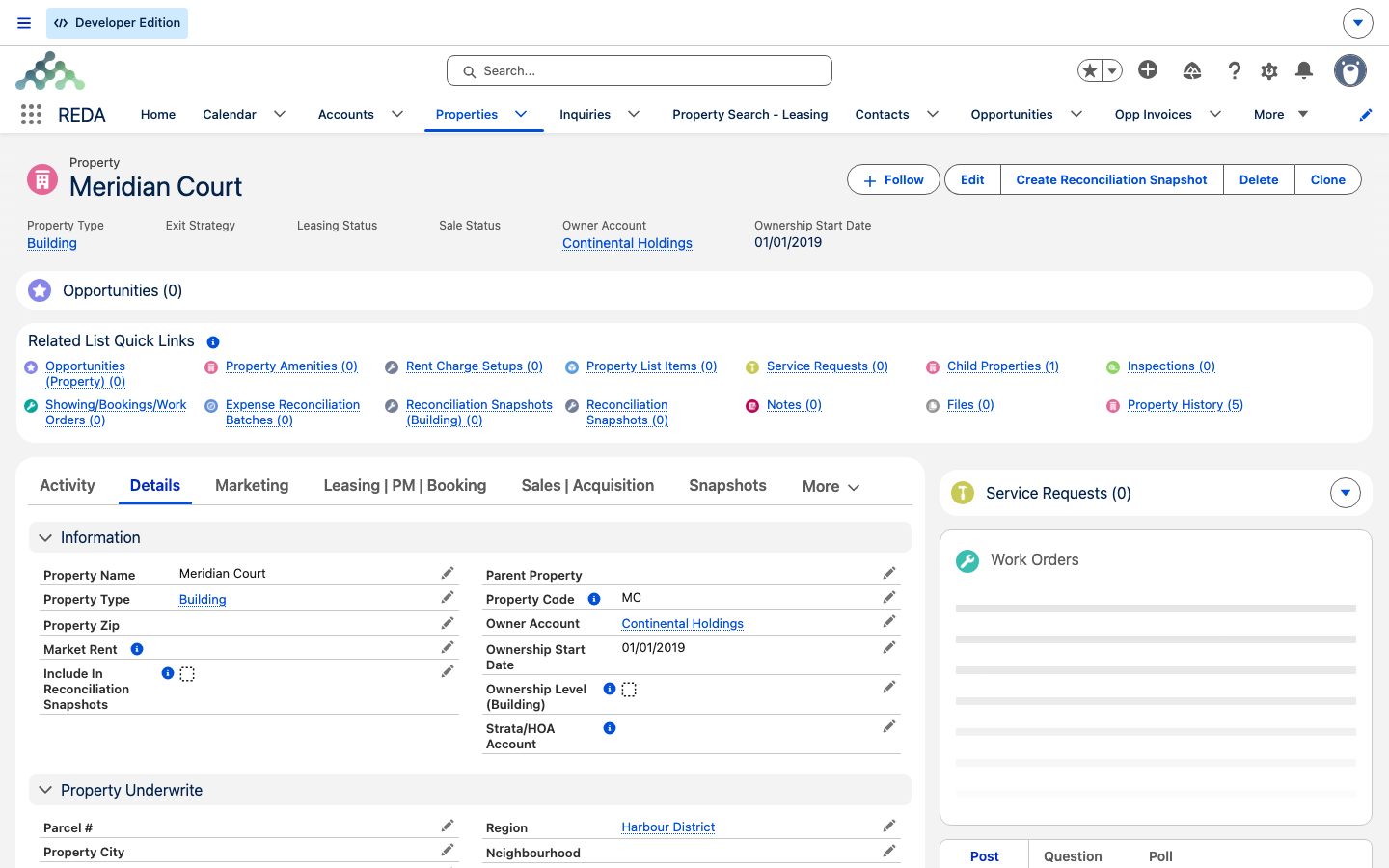Click the navigation bar edit pencil
This screenshot has height=868, width=1389.
[x=1366, y=115]
